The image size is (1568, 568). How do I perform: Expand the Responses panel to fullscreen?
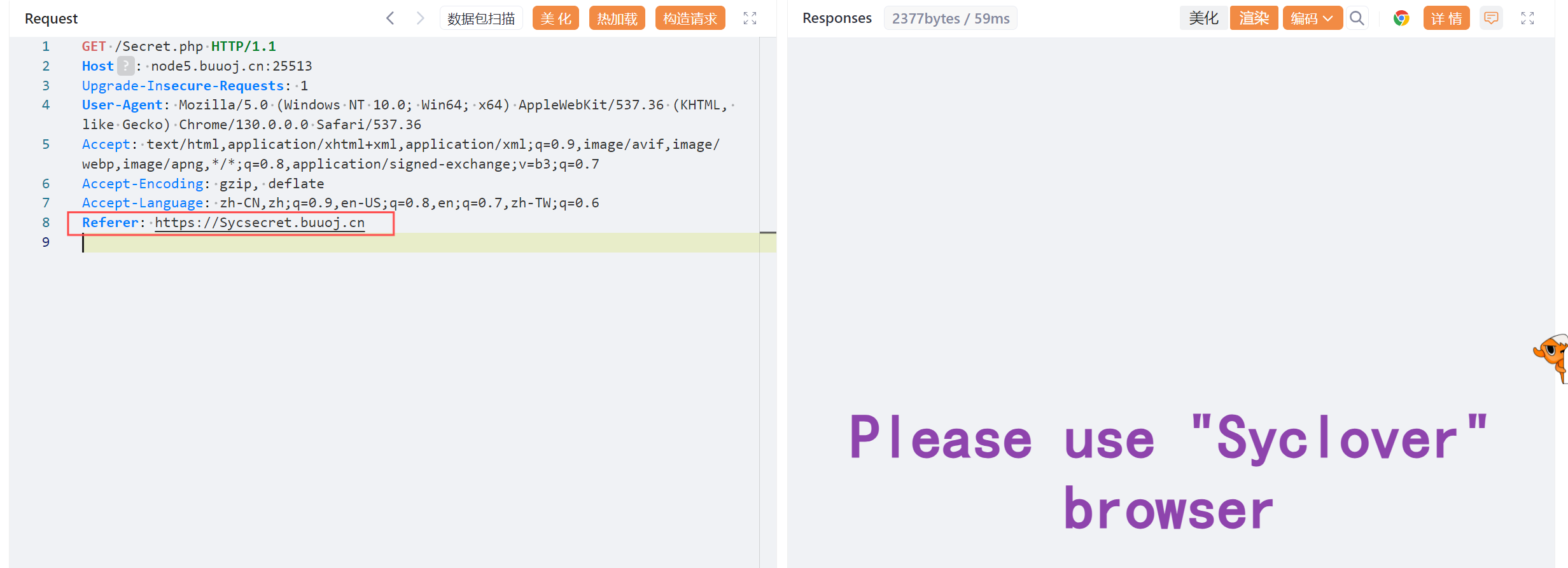click(x=1527, y=18)
